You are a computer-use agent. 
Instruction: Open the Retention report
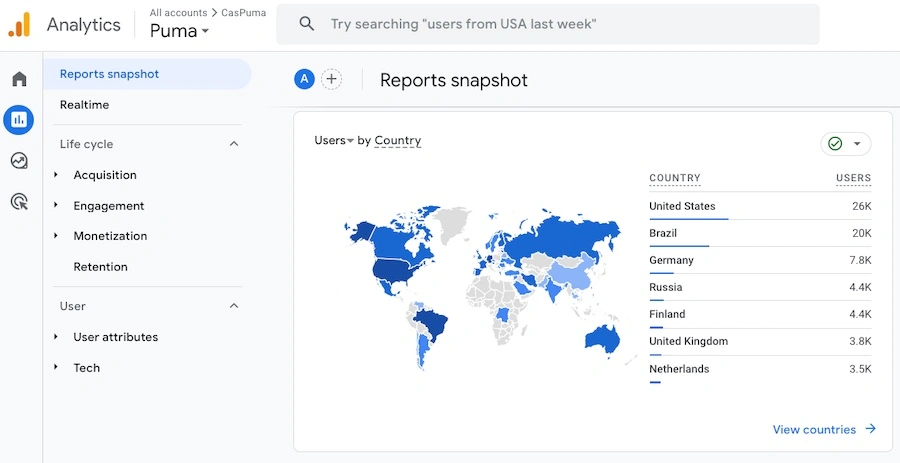[x=100, y=267]
